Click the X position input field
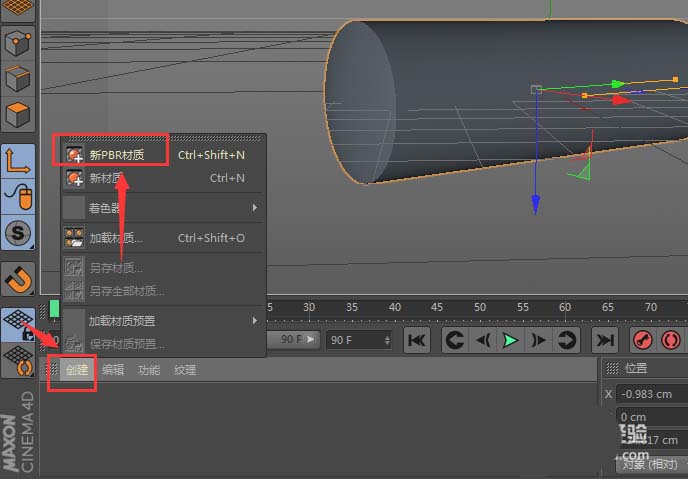This screenshot has height=479, width=688. click(x=651, y=394)
